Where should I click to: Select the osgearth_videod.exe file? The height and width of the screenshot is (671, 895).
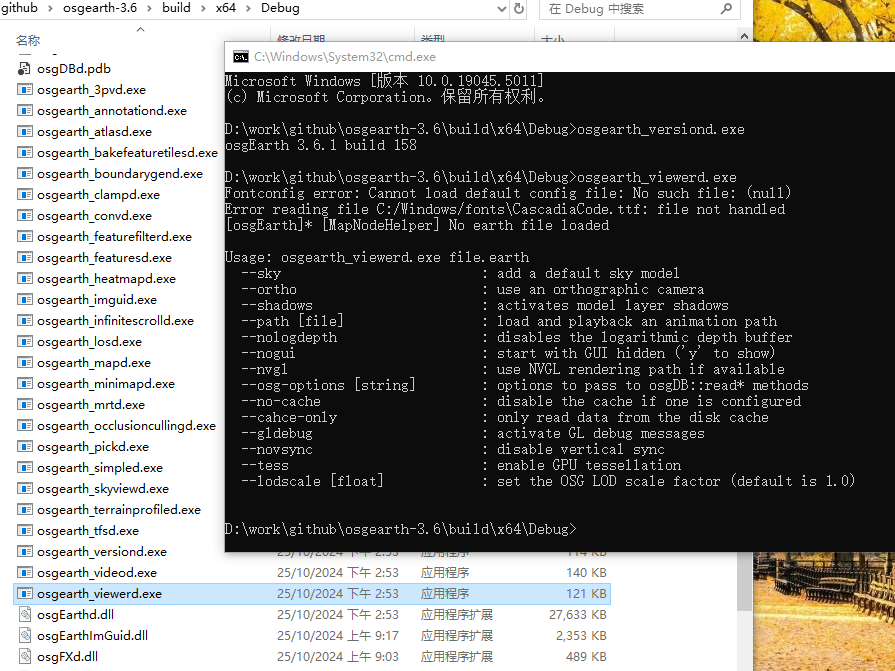pos(97,573)
